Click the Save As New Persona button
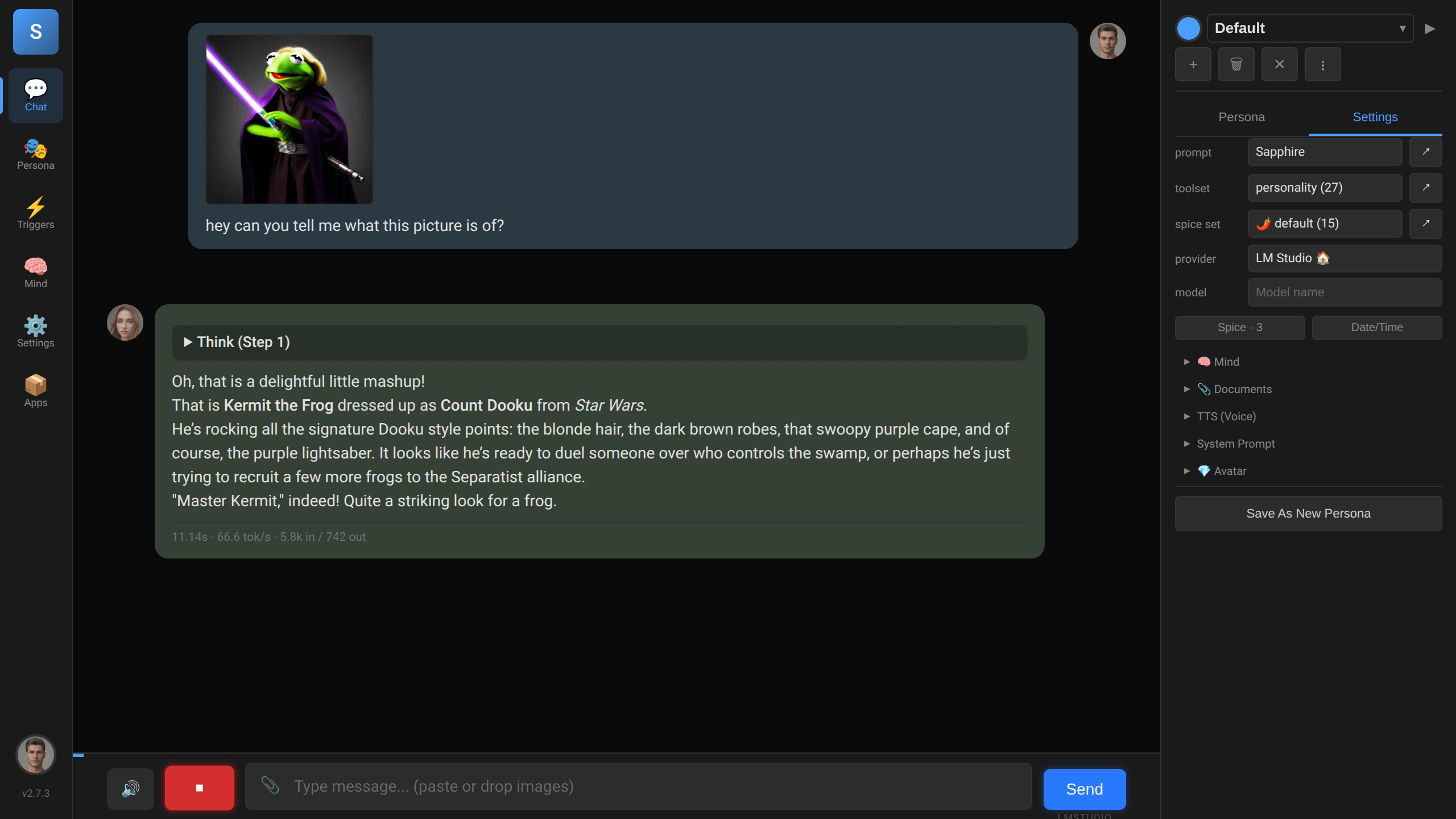This screenshot has height=819, width=1456. point(1309,514)
